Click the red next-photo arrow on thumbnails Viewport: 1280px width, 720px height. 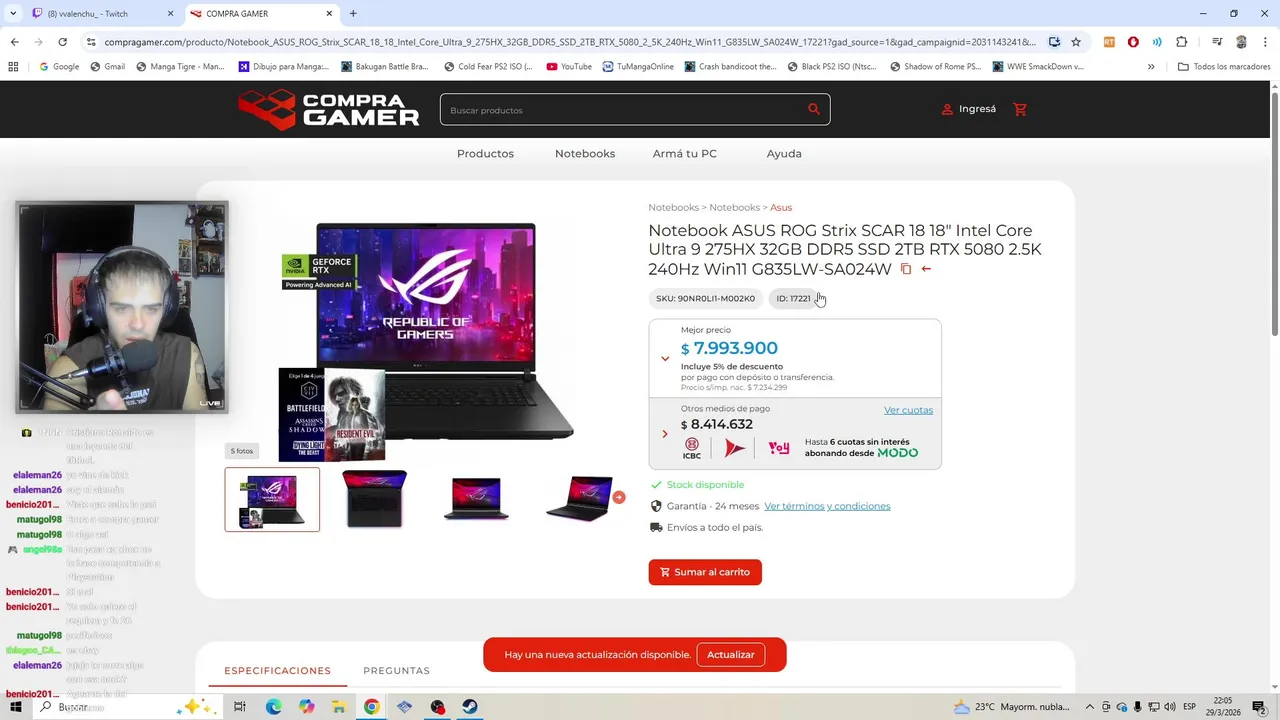pyautogui.click(x=618, y=497)
